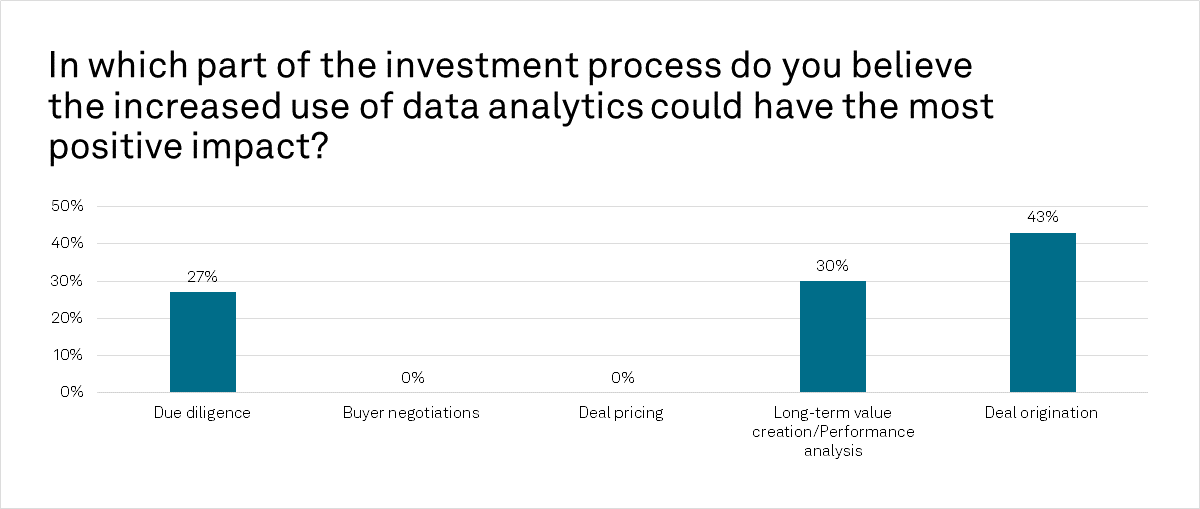This screenshot has height=509, width=1200.
Task: Select the Deal origination category label
Action: 1041,413
